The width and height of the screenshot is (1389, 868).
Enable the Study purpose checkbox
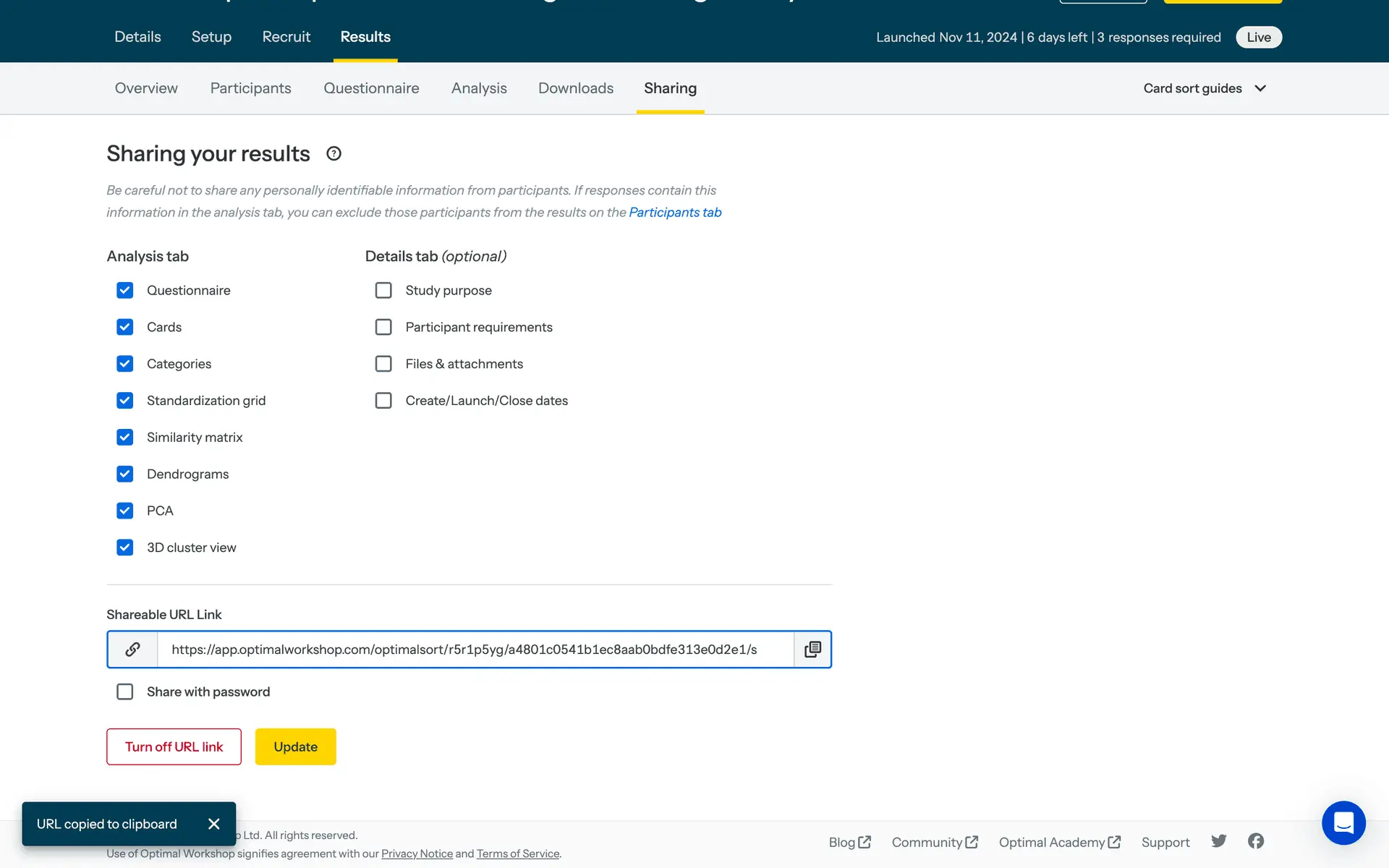(x=383, y=291)
